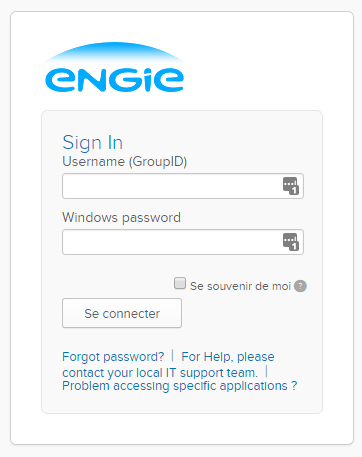Click the Windows password label

[x=121, y=218]
